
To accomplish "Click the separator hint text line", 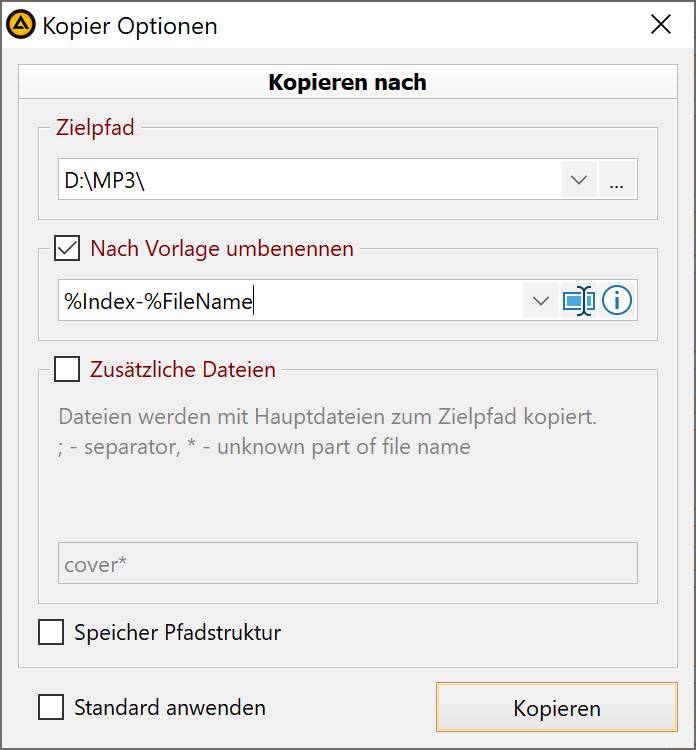I will (x=264, y=447).
